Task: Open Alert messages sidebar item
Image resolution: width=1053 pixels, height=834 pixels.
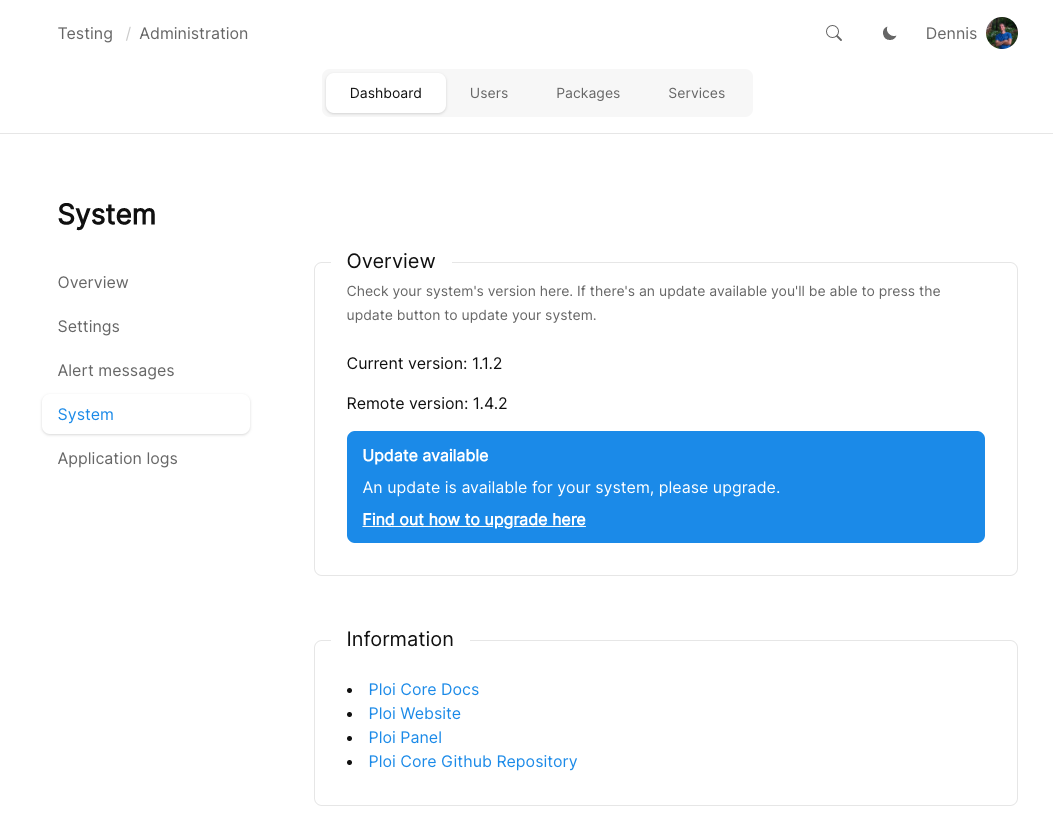Action: pos(116,370)
